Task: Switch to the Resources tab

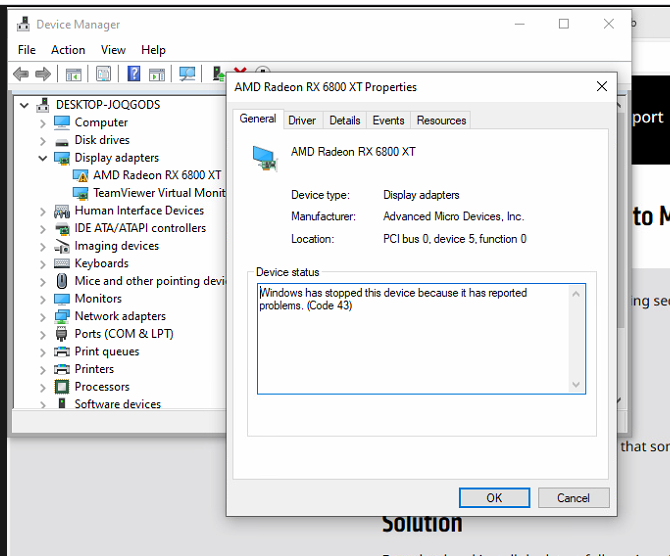Action: [x=441, y=121]
